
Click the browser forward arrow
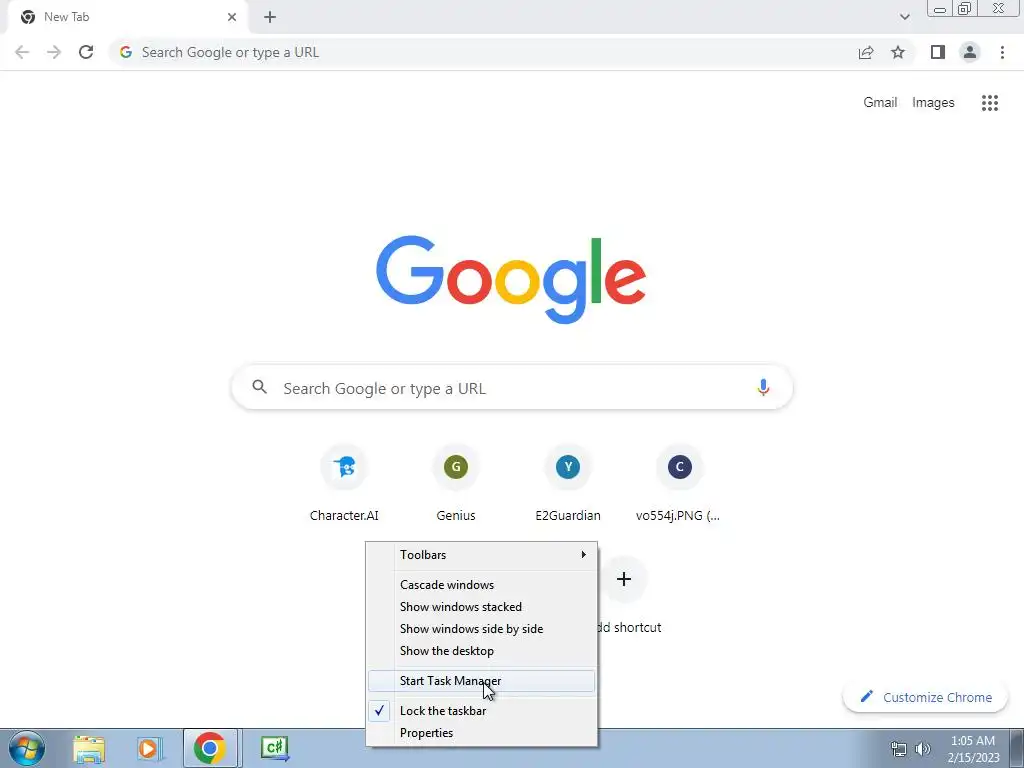tap(54, 52)
